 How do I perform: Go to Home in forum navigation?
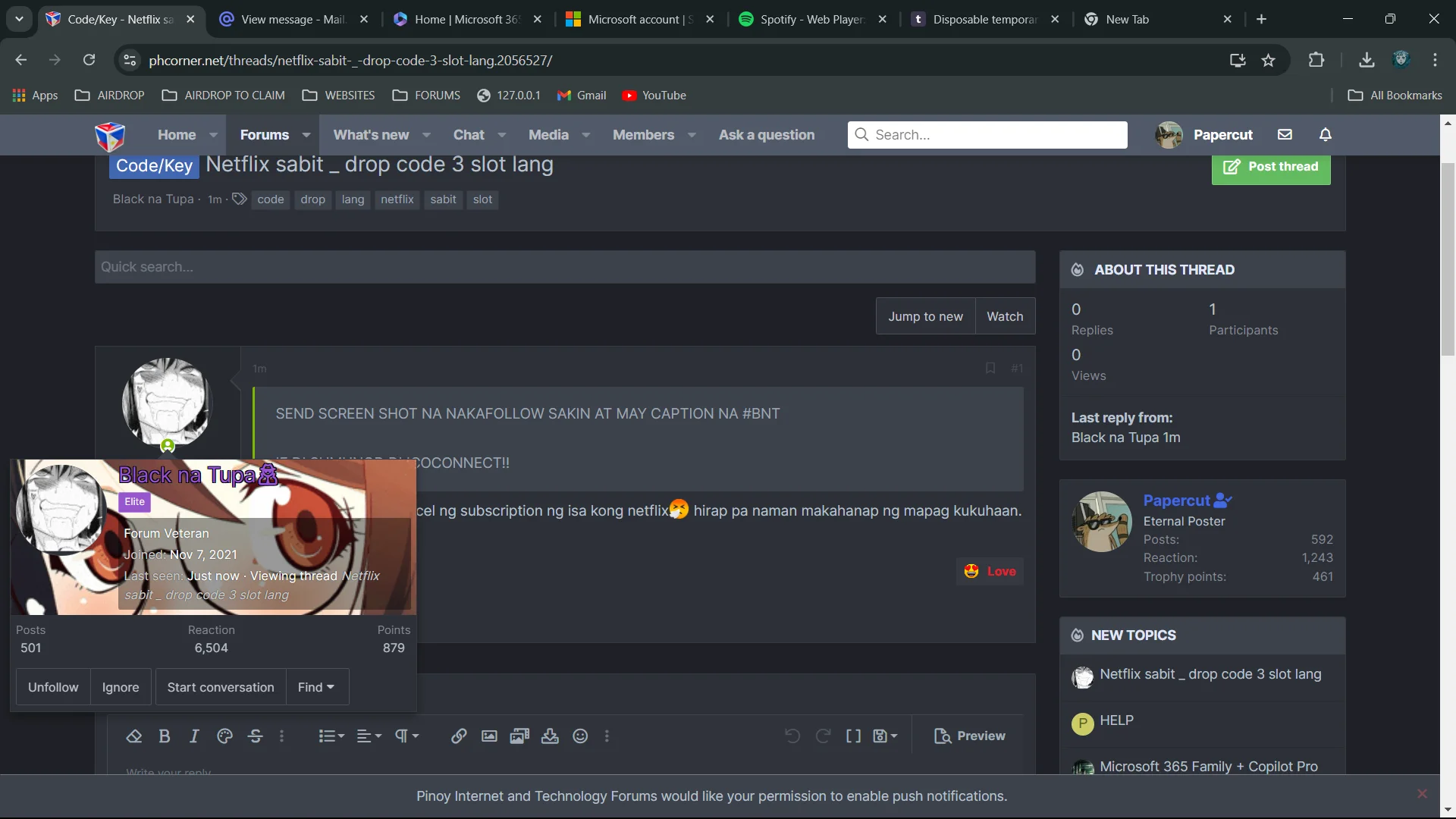[x=177, y=135]
